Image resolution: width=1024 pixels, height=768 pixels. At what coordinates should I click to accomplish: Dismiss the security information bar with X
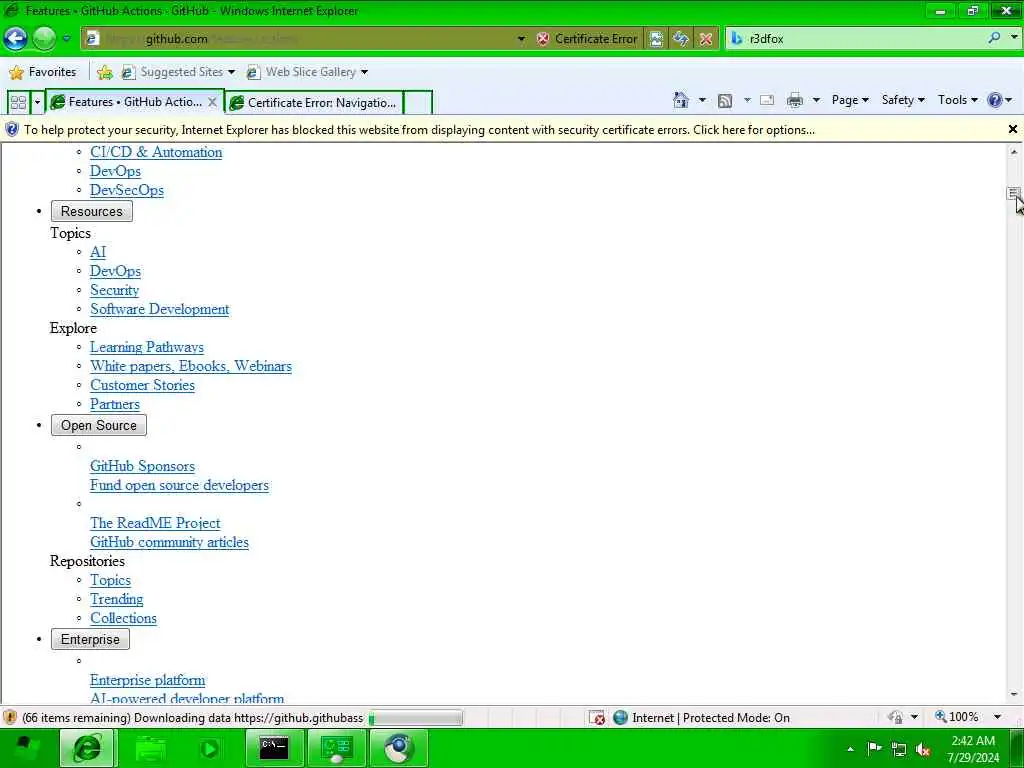click(1013, 129)
